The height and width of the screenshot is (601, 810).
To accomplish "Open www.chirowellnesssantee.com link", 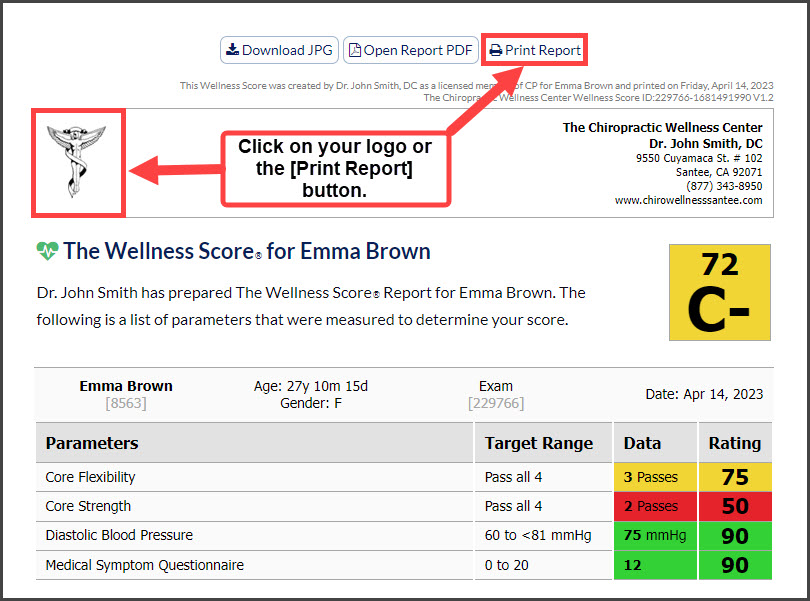I will [688, 200].
